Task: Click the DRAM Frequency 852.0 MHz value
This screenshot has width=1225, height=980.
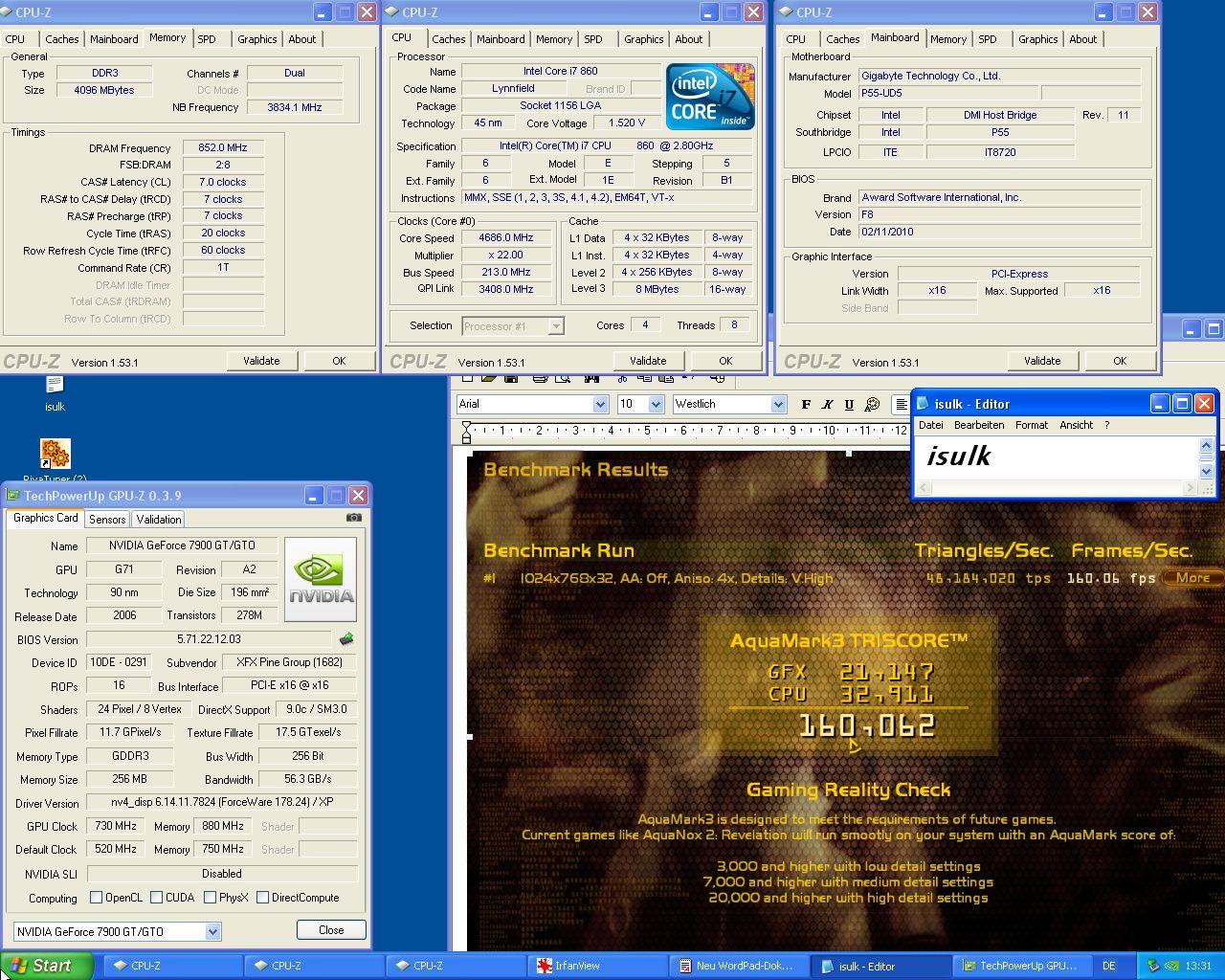Action: coord(223,148)
